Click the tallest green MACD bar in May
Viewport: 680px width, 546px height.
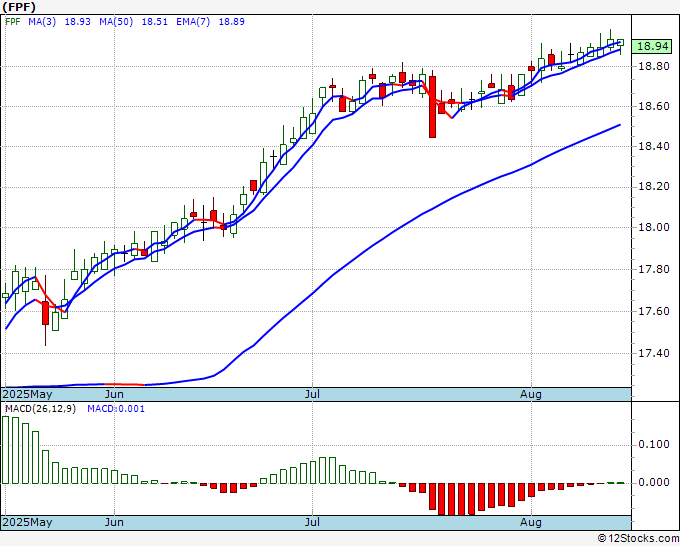[6, 450]
